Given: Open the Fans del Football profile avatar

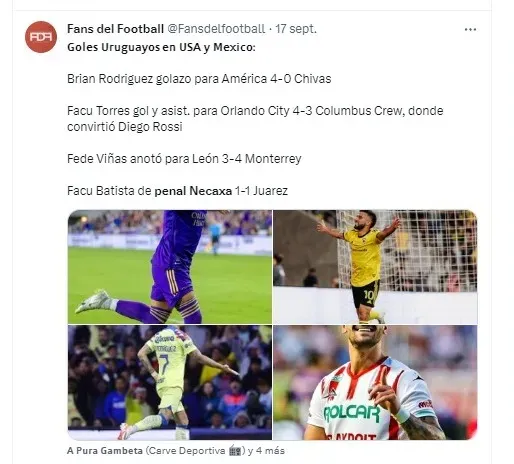Looking at the screenshot, I should point(41,37).
